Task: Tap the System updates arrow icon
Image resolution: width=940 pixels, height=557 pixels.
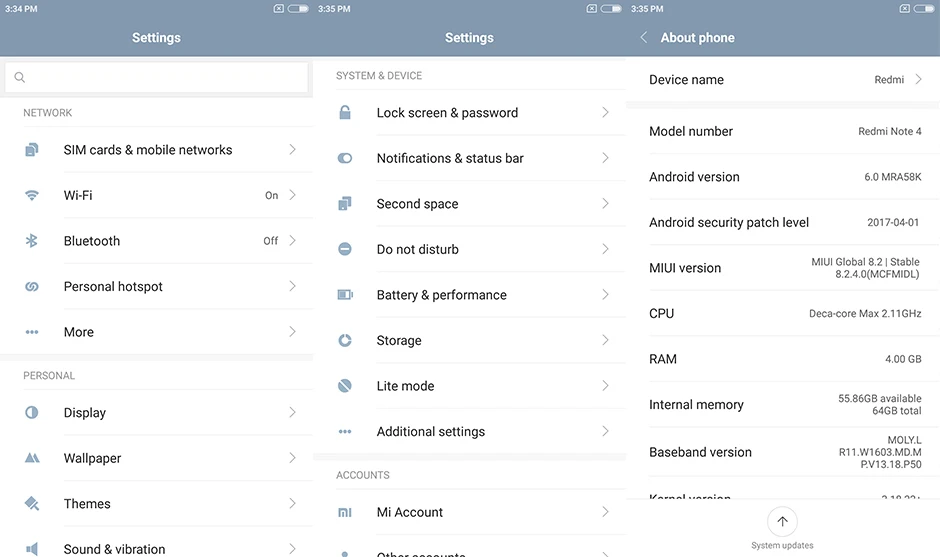Action: pyautogui.click(x=782, y=522)
